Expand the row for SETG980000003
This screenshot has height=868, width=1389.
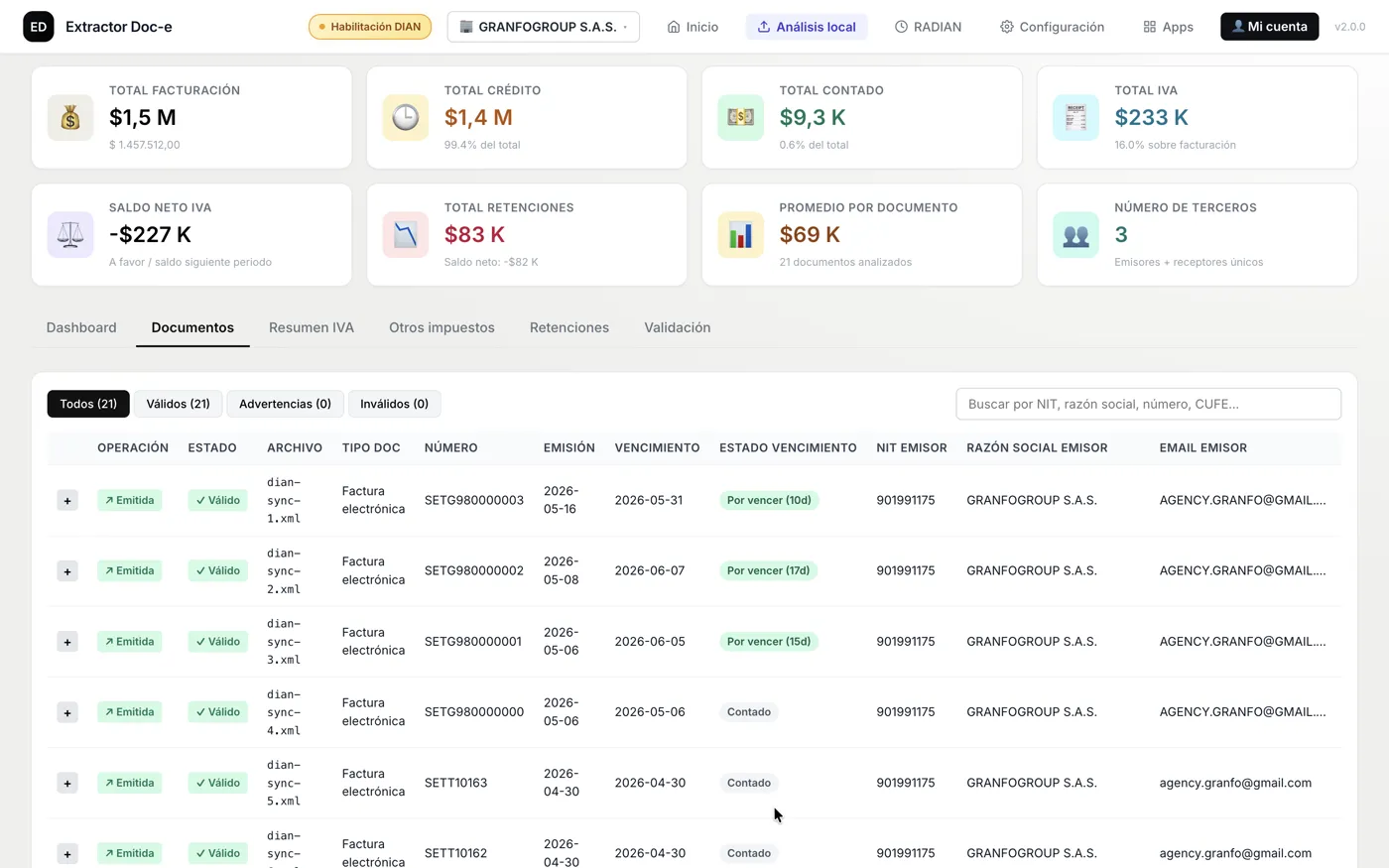(67, 501)
